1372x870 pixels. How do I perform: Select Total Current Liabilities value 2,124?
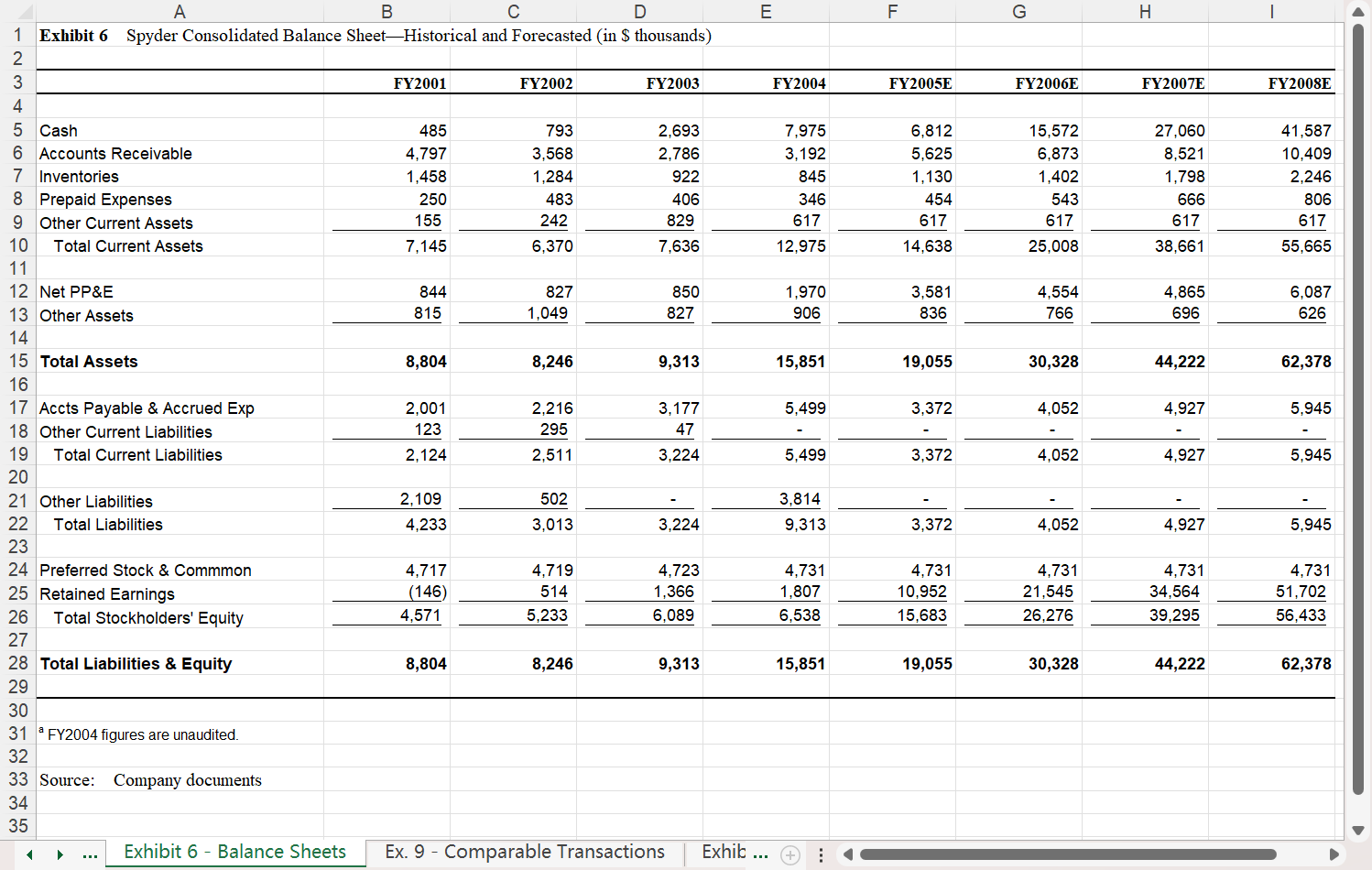point(387,454)
